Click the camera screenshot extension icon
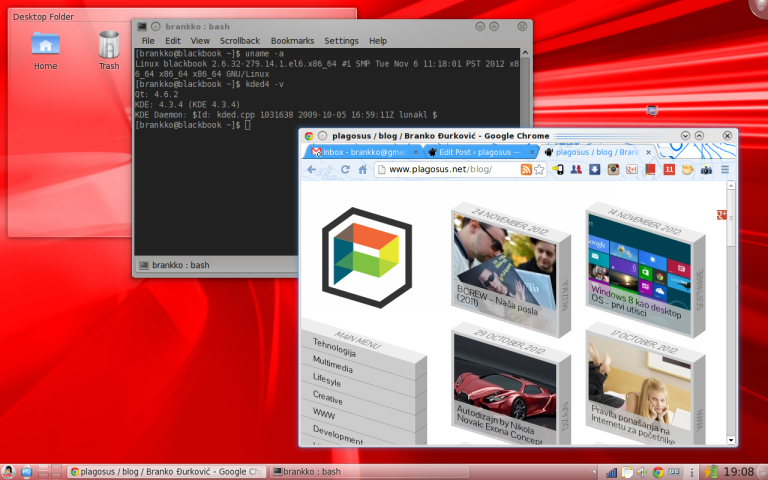 (706, 169)
